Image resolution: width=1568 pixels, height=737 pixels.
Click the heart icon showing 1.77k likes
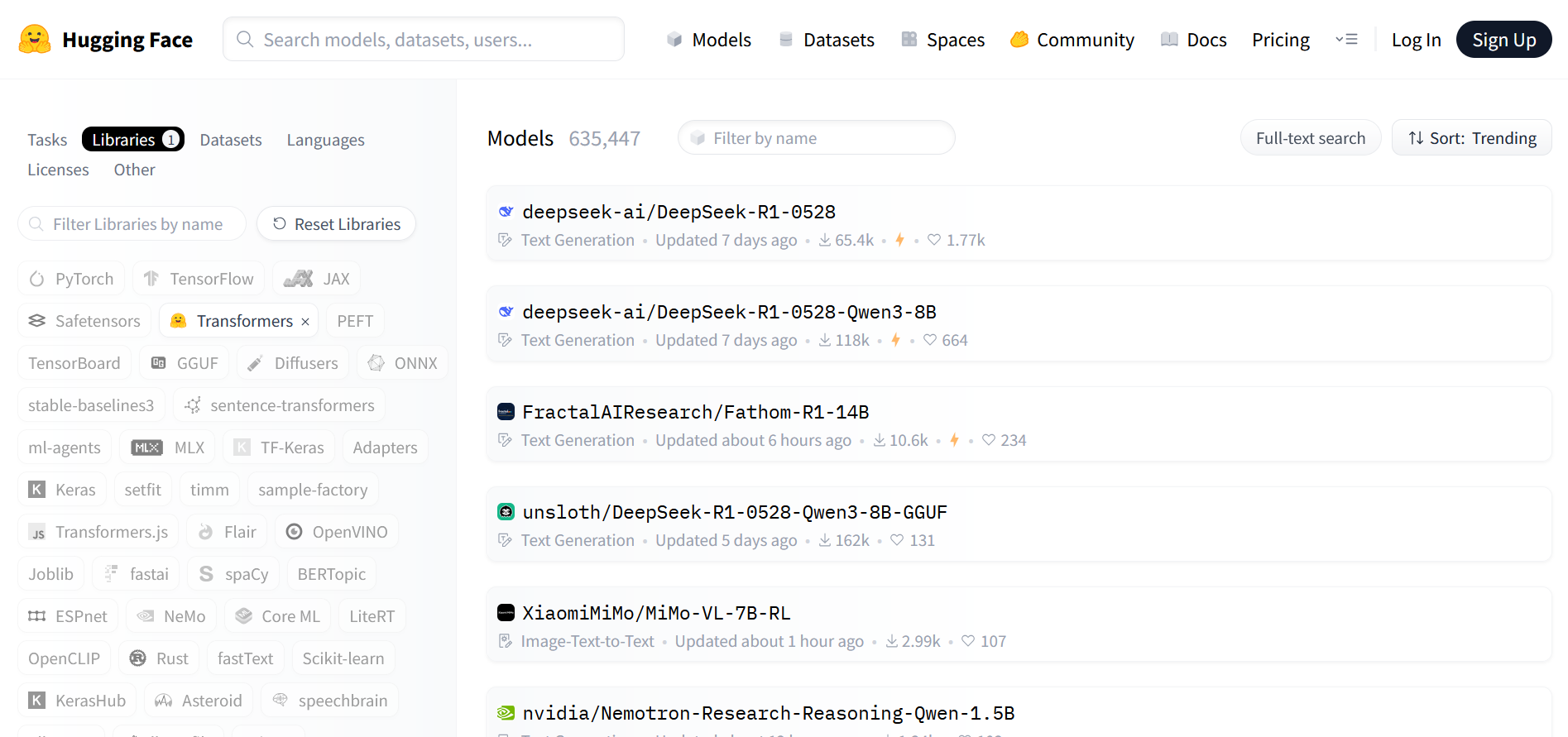coord(934,240)
